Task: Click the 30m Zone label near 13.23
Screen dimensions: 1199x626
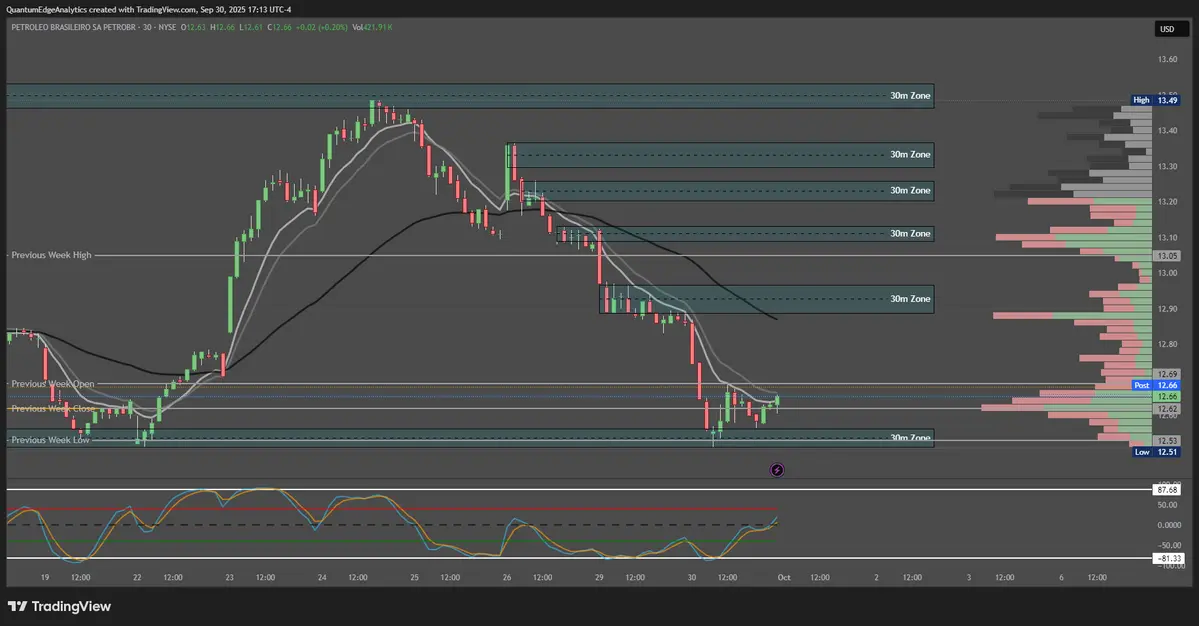Action: coord(910,190)
